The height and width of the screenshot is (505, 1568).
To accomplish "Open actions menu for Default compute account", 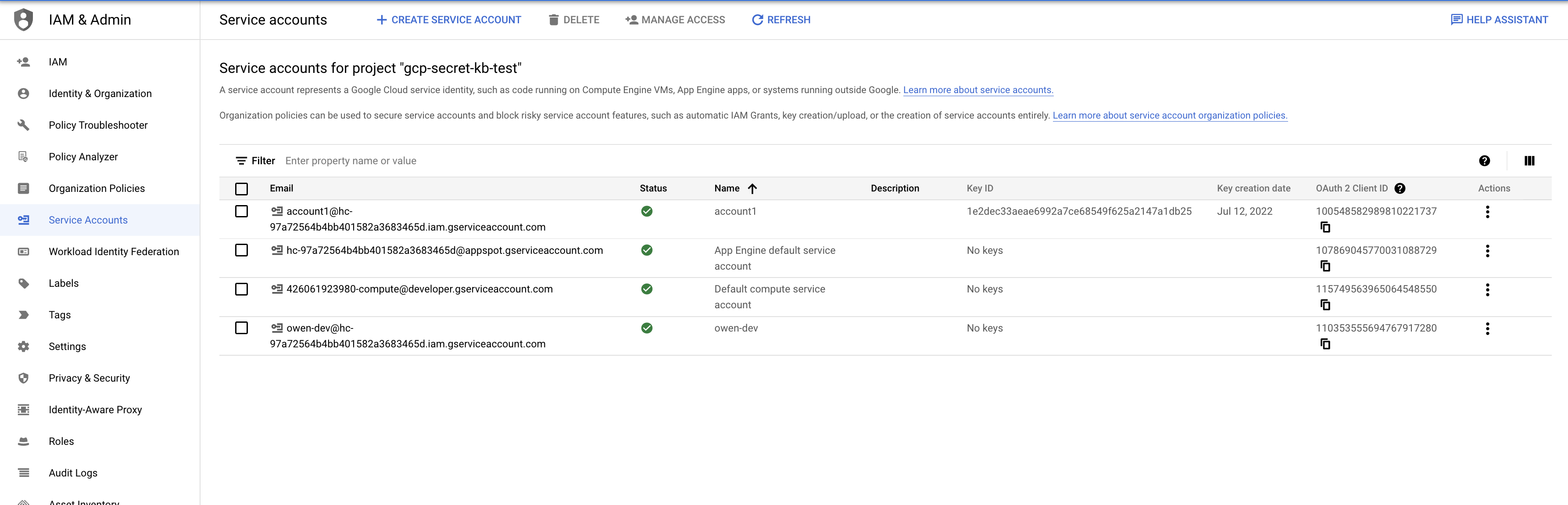I will click(x=1487, y=290).
